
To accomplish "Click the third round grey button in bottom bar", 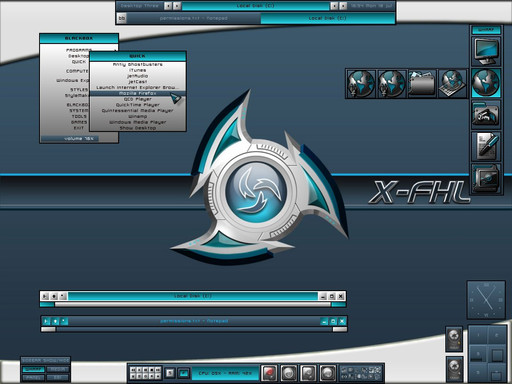I will tap(308, 373).
